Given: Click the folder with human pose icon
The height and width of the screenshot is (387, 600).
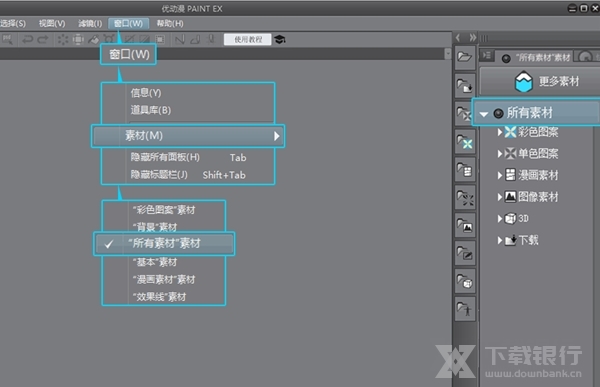Looking at the screenshot, I should 465,309.
